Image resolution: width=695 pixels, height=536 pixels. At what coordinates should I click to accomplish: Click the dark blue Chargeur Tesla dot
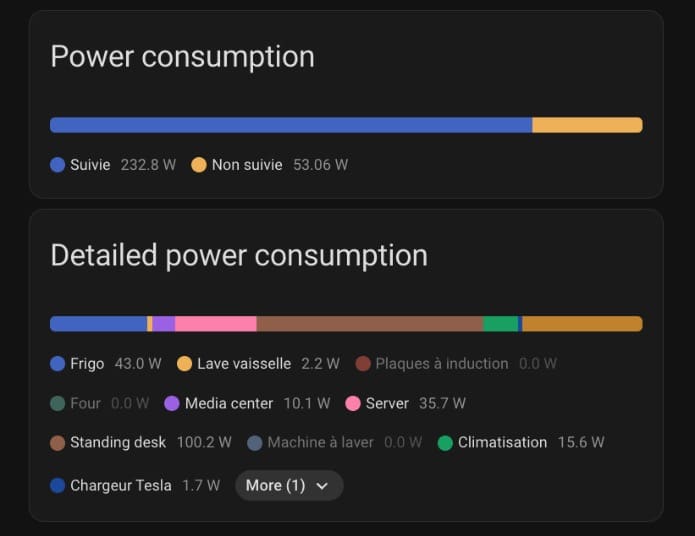tap(58, 485)
